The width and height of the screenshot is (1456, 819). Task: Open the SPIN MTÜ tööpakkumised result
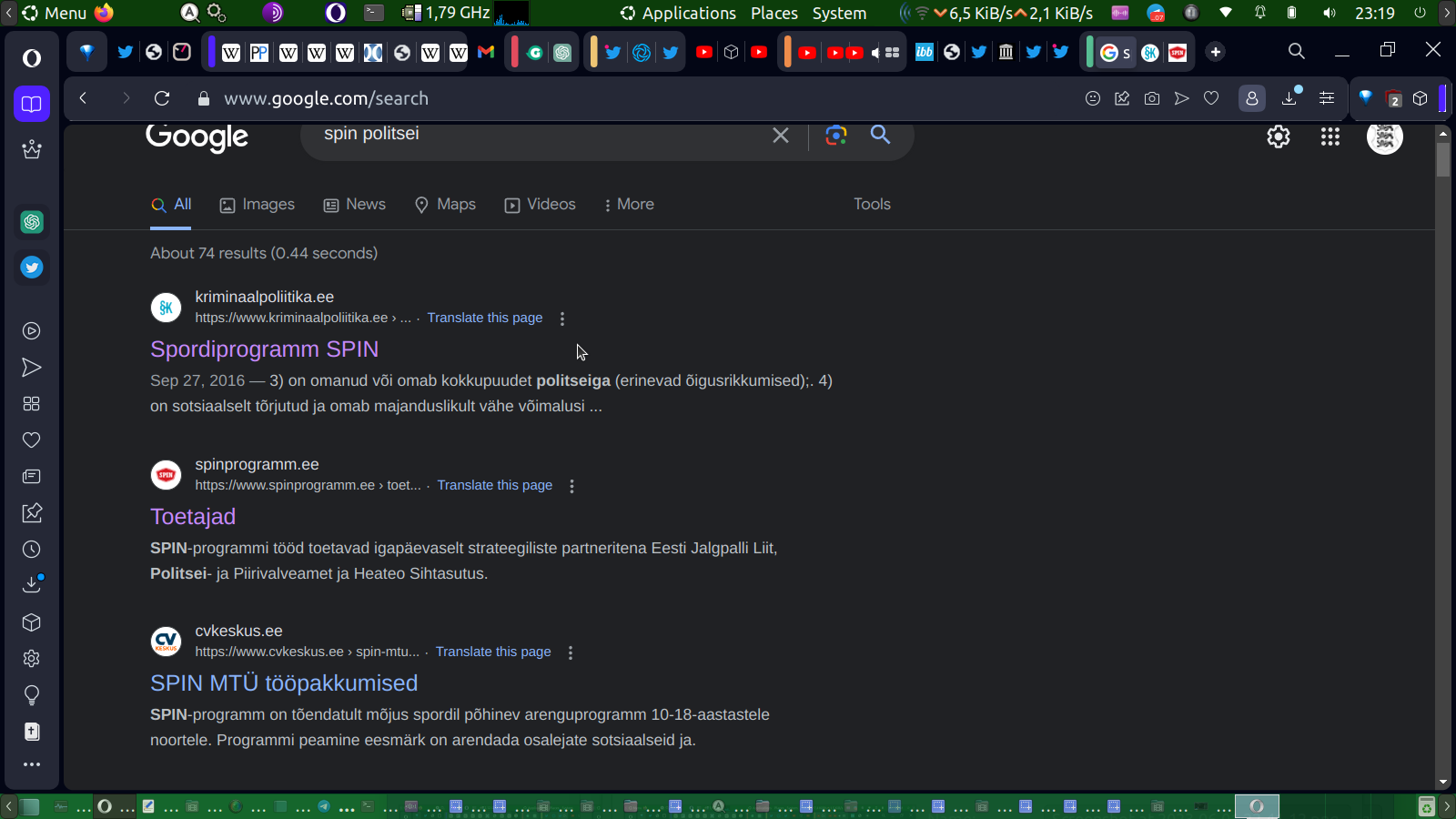pos(284,683)
